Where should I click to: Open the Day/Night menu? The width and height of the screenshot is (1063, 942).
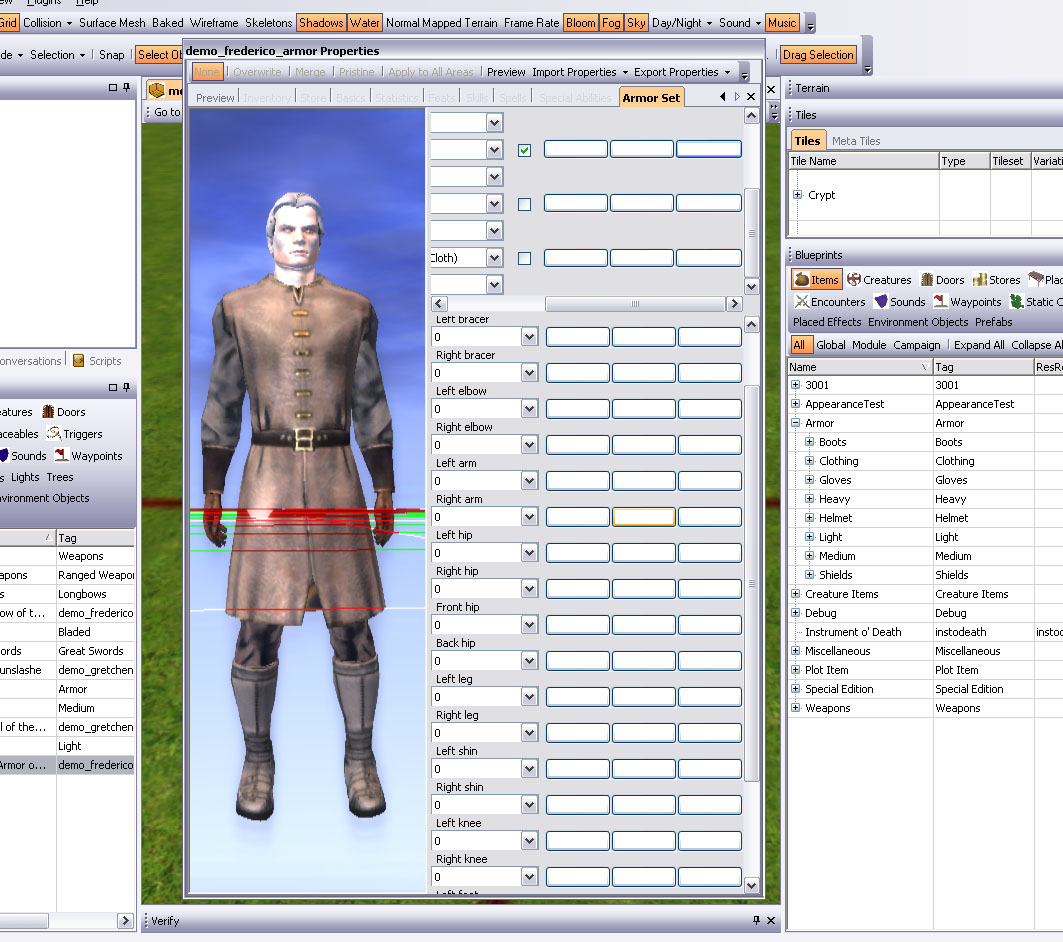[682, 23]
